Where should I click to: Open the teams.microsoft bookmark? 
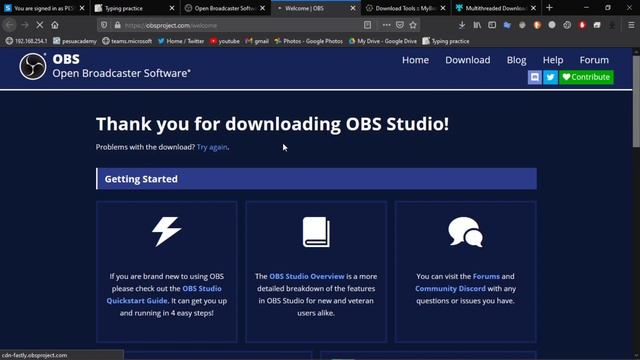tap(127, 41)
